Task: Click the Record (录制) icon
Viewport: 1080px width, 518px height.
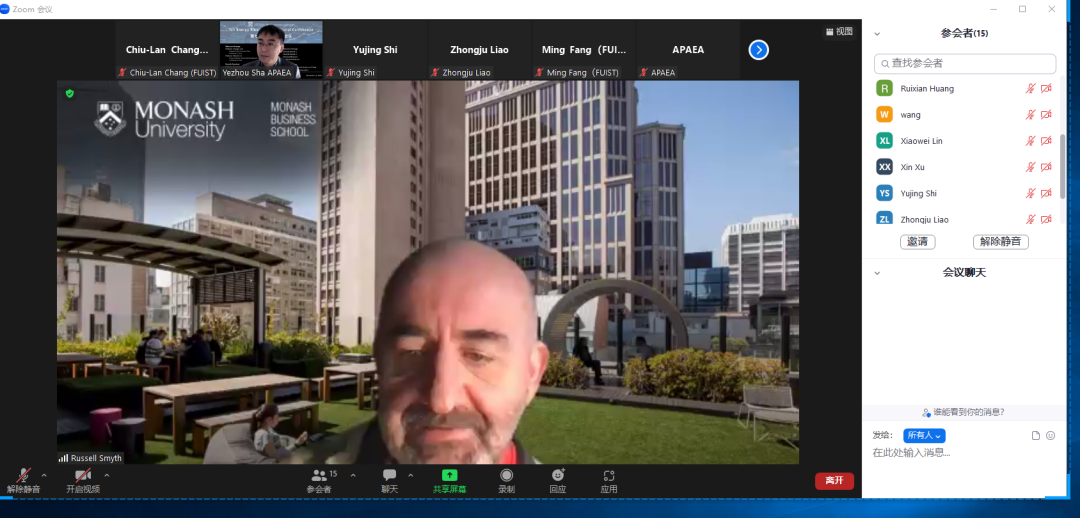Action: (x=506, y=476)
